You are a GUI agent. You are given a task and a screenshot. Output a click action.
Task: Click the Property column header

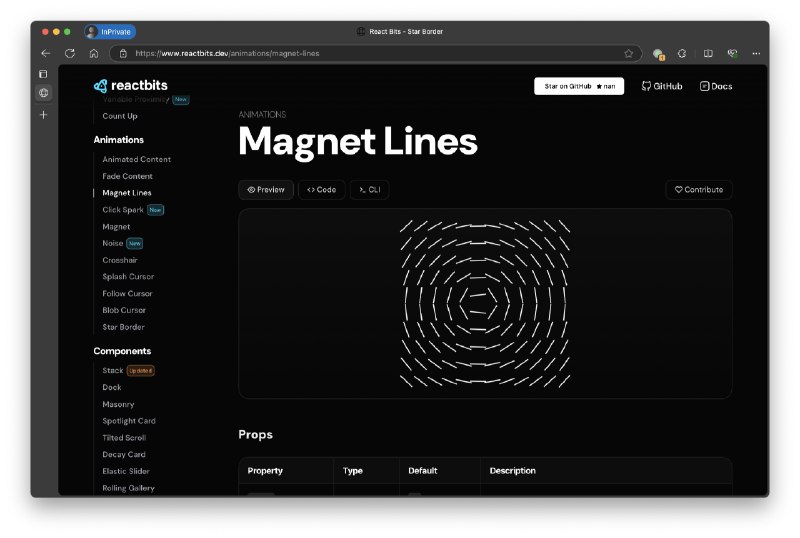tap(265, 471)
